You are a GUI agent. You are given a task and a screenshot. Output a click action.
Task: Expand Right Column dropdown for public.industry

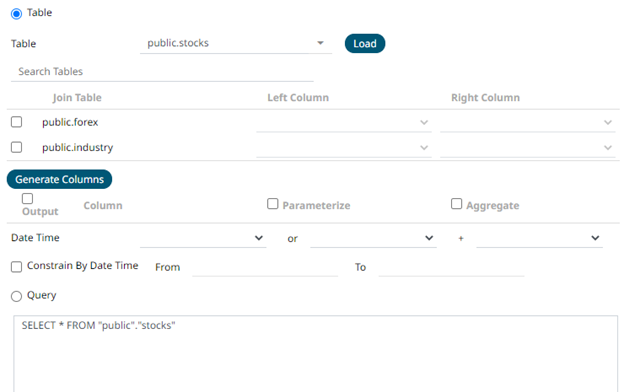(x=528, y=148)
